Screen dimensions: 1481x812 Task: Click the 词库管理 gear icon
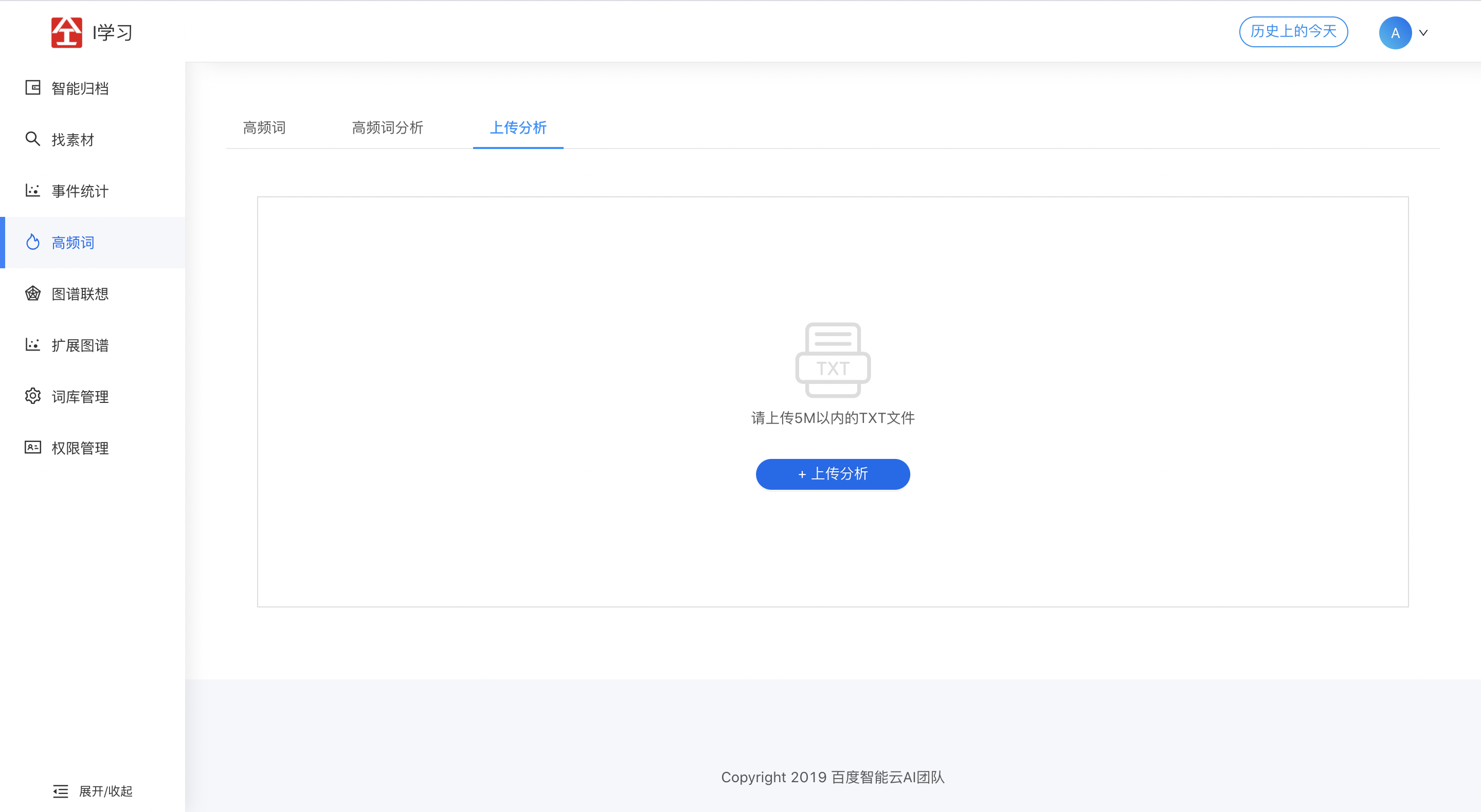tap(33, 396)
